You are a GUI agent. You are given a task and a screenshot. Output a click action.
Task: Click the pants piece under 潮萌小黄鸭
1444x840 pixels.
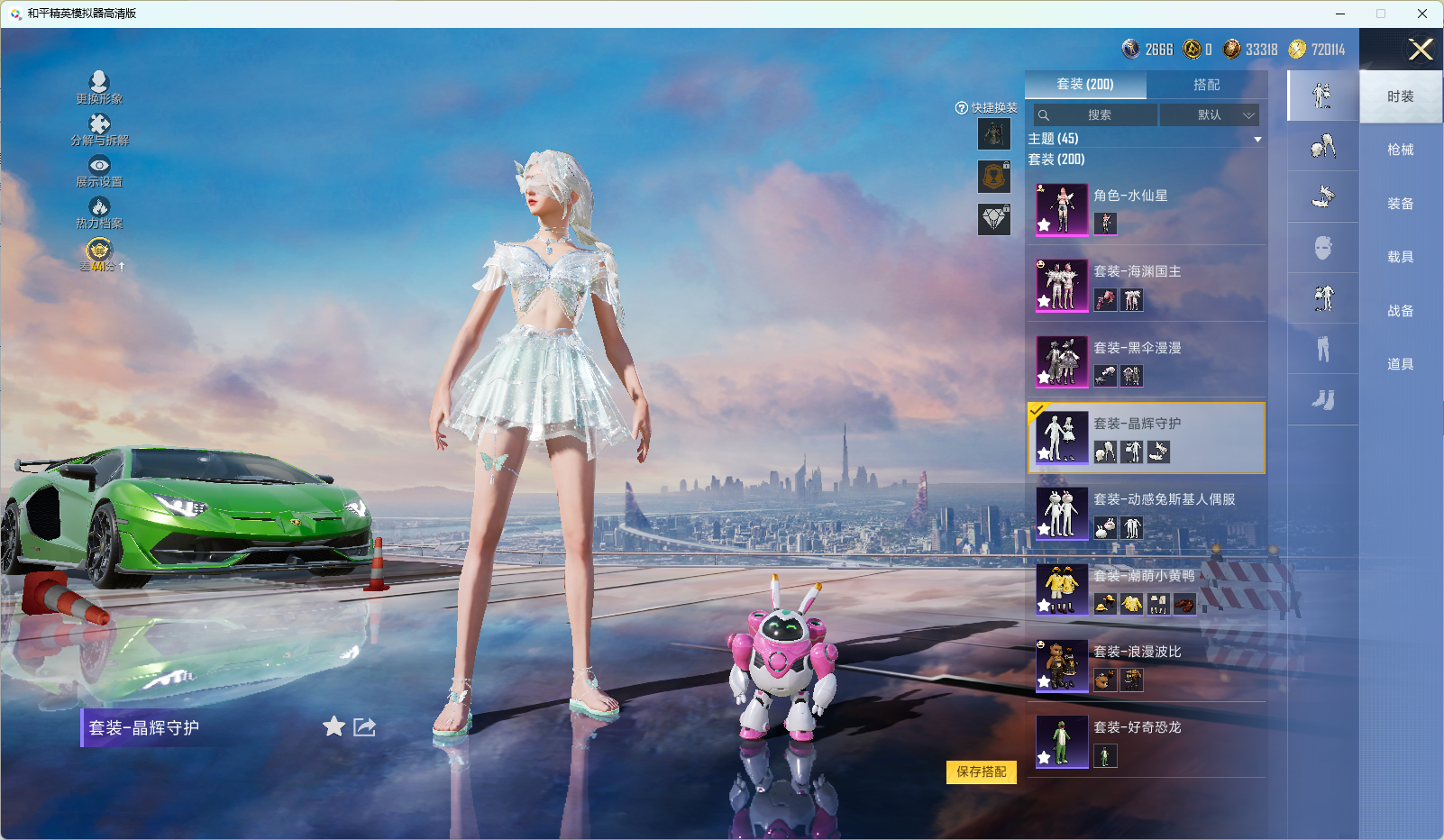click(x=1158, y=604)
